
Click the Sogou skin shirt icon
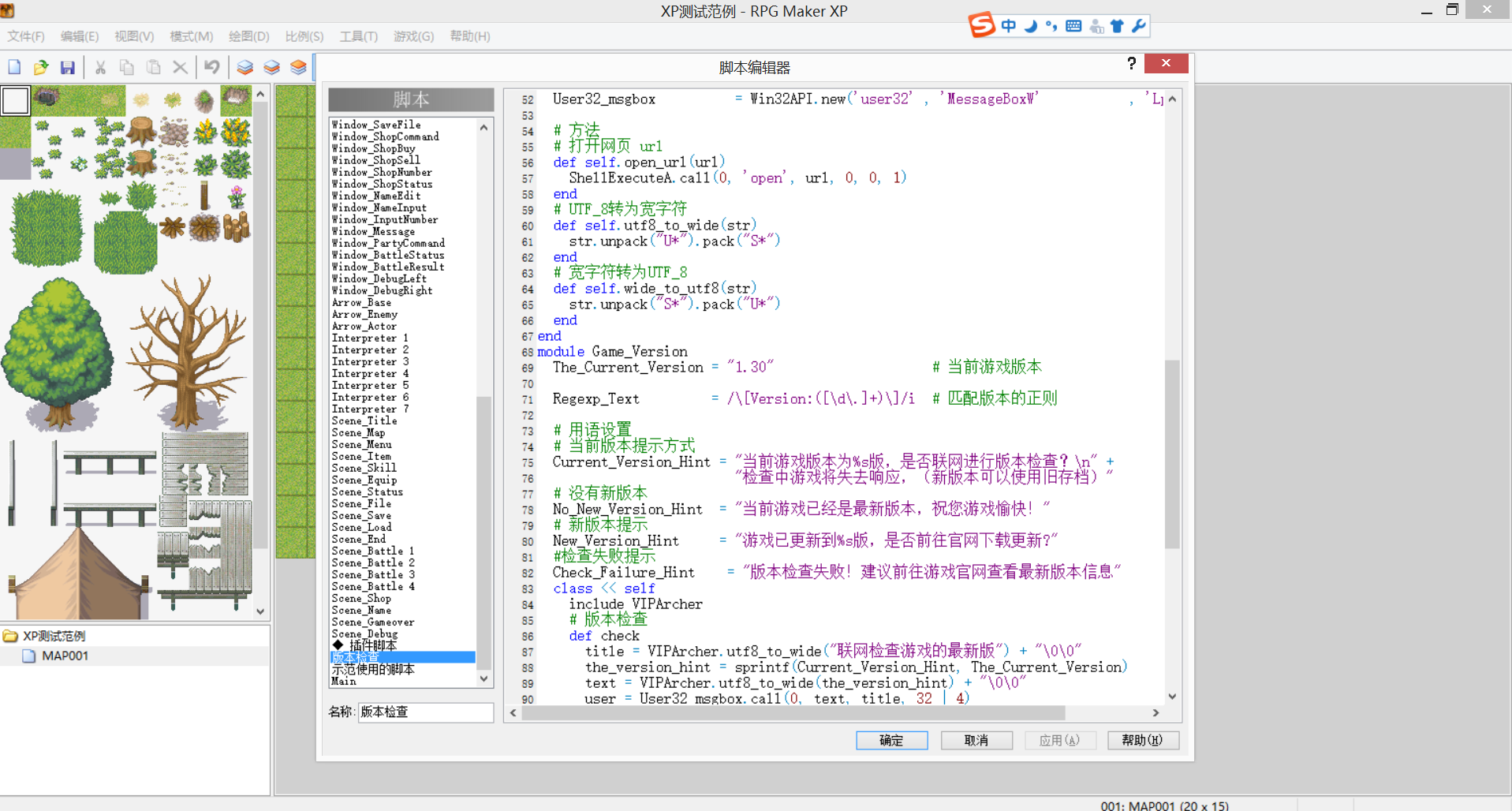point(1117,26)
